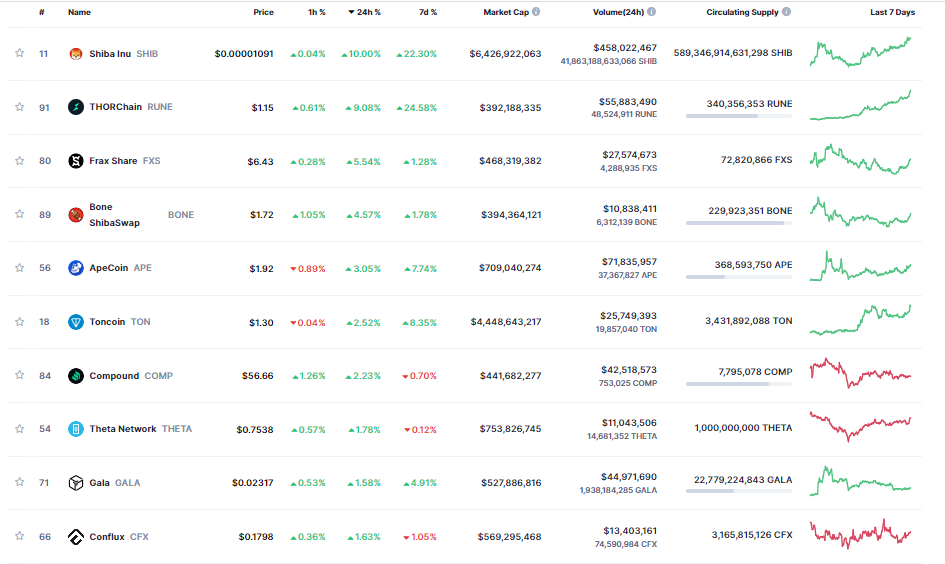
Task: Click the Theta Network logo icon
Action: [x=76, y=429]
